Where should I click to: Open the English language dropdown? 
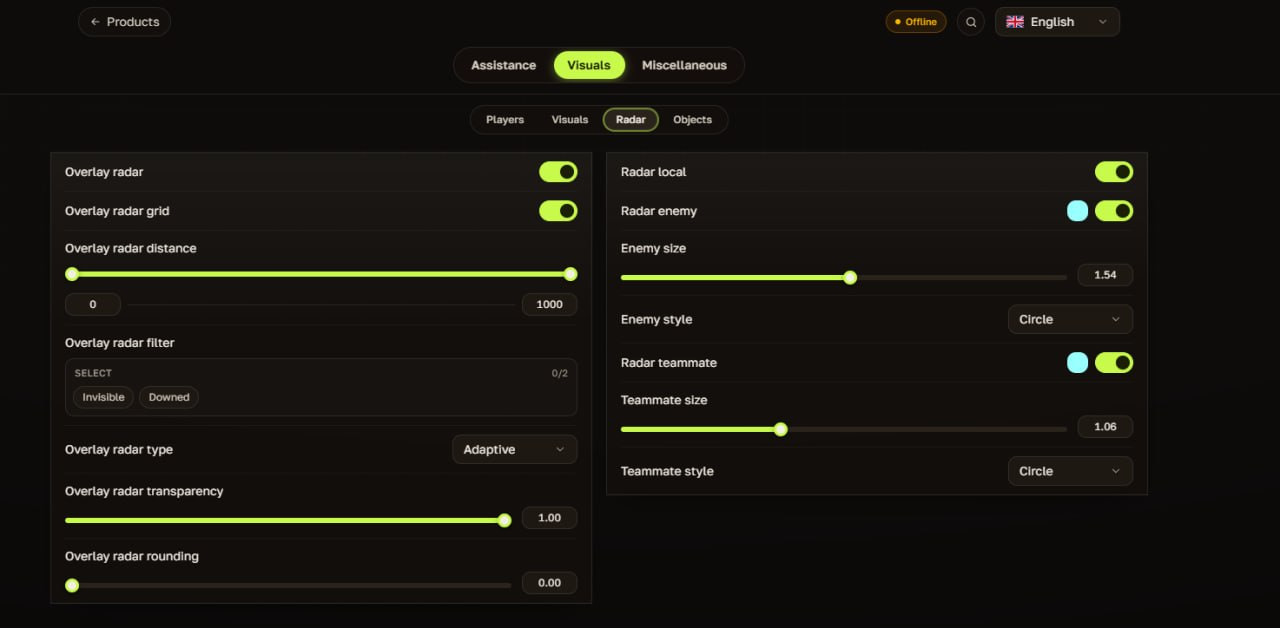tap(1057, 22)
